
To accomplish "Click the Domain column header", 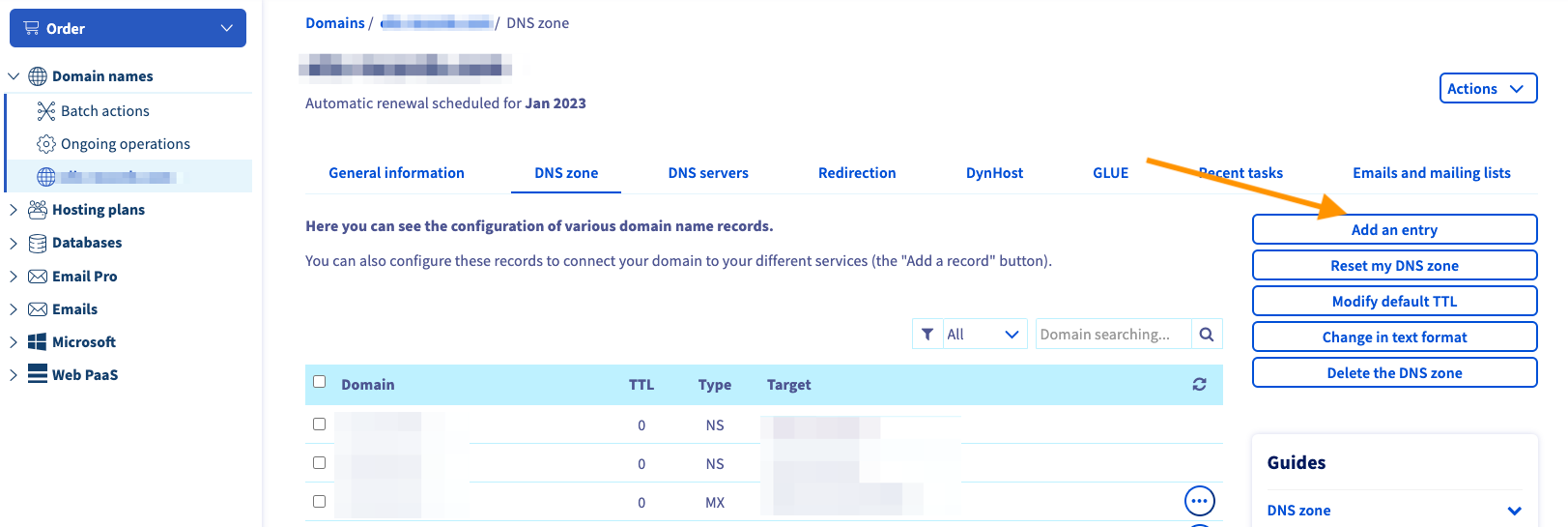I will pos(367,385).
